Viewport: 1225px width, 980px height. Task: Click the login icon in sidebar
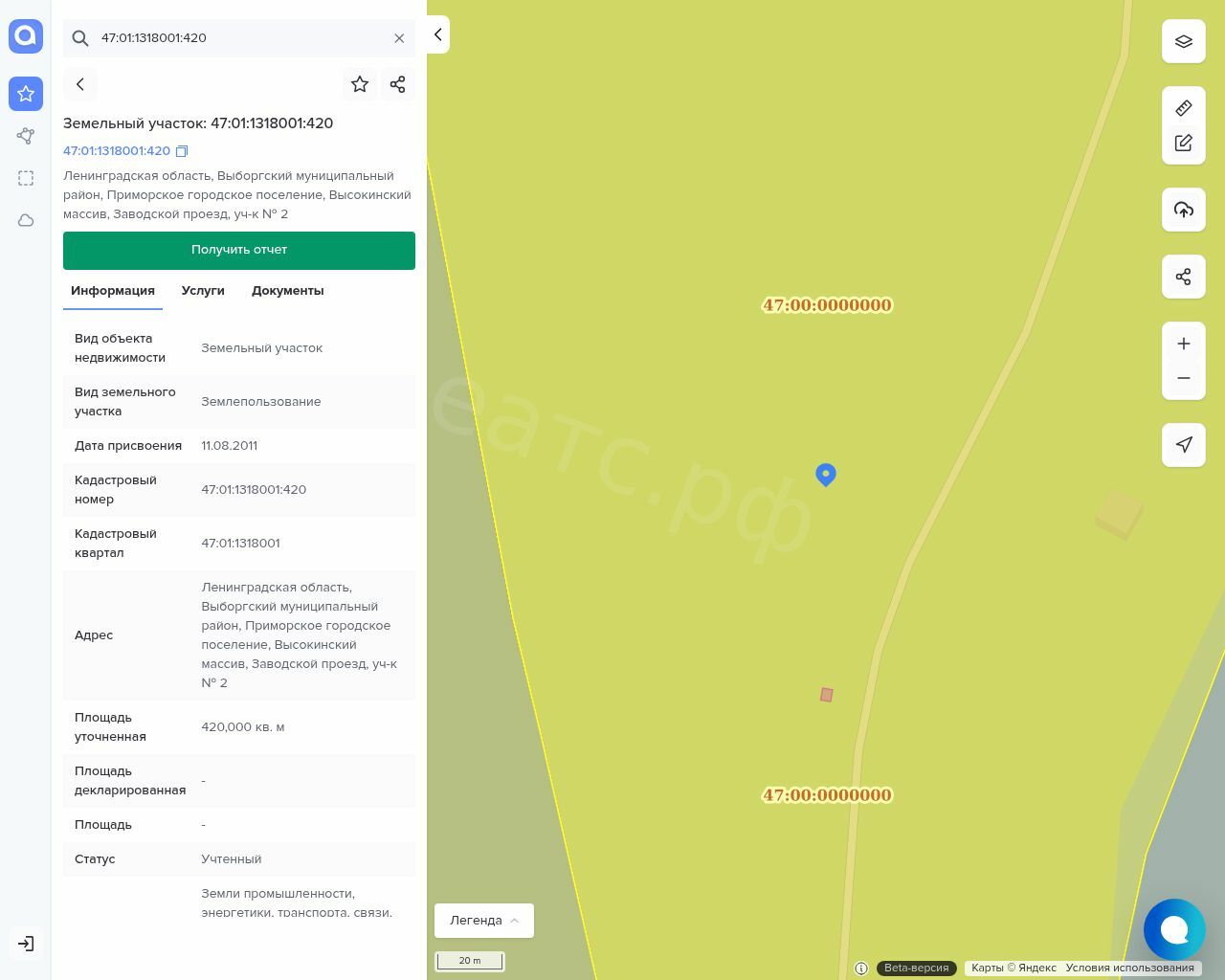(26, 944)
